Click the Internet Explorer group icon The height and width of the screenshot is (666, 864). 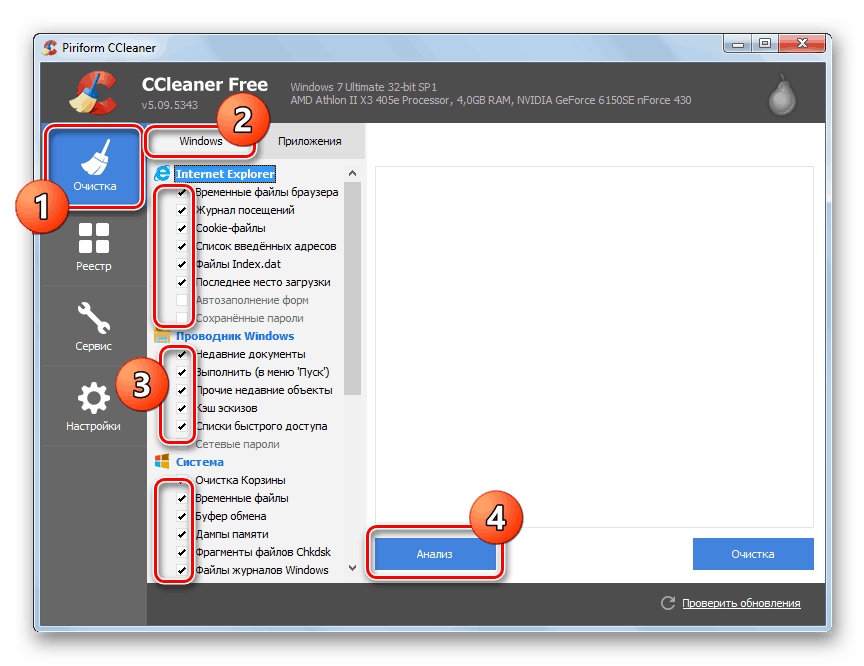162,174
